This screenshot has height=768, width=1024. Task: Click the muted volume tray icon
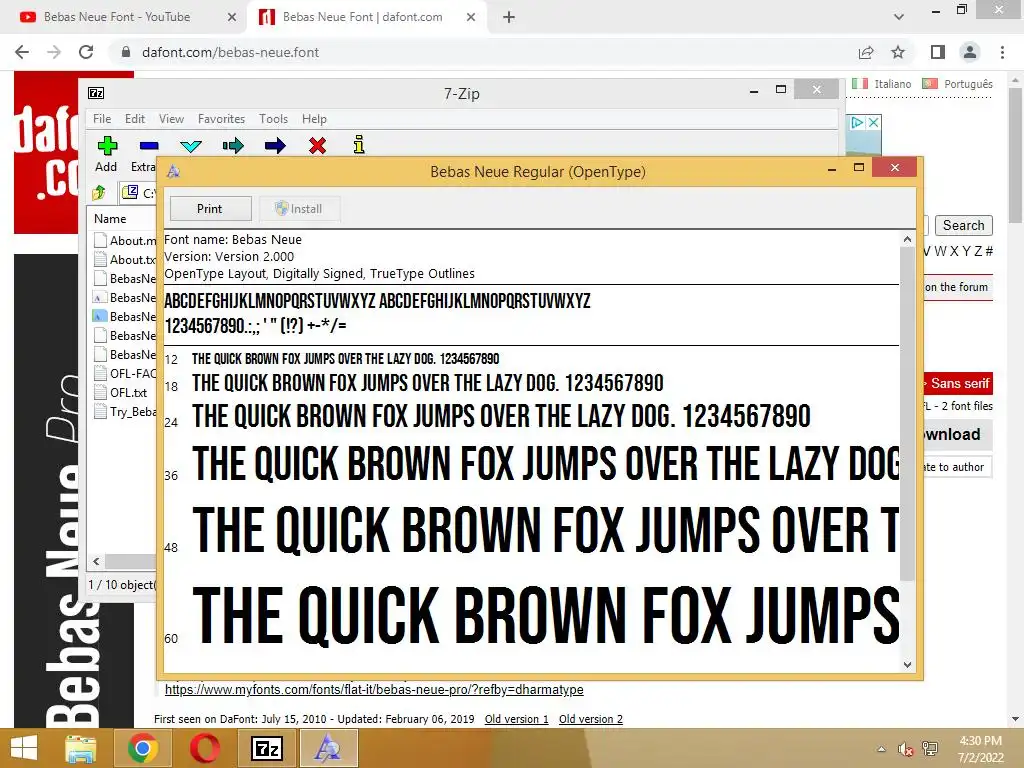[906, 749]
